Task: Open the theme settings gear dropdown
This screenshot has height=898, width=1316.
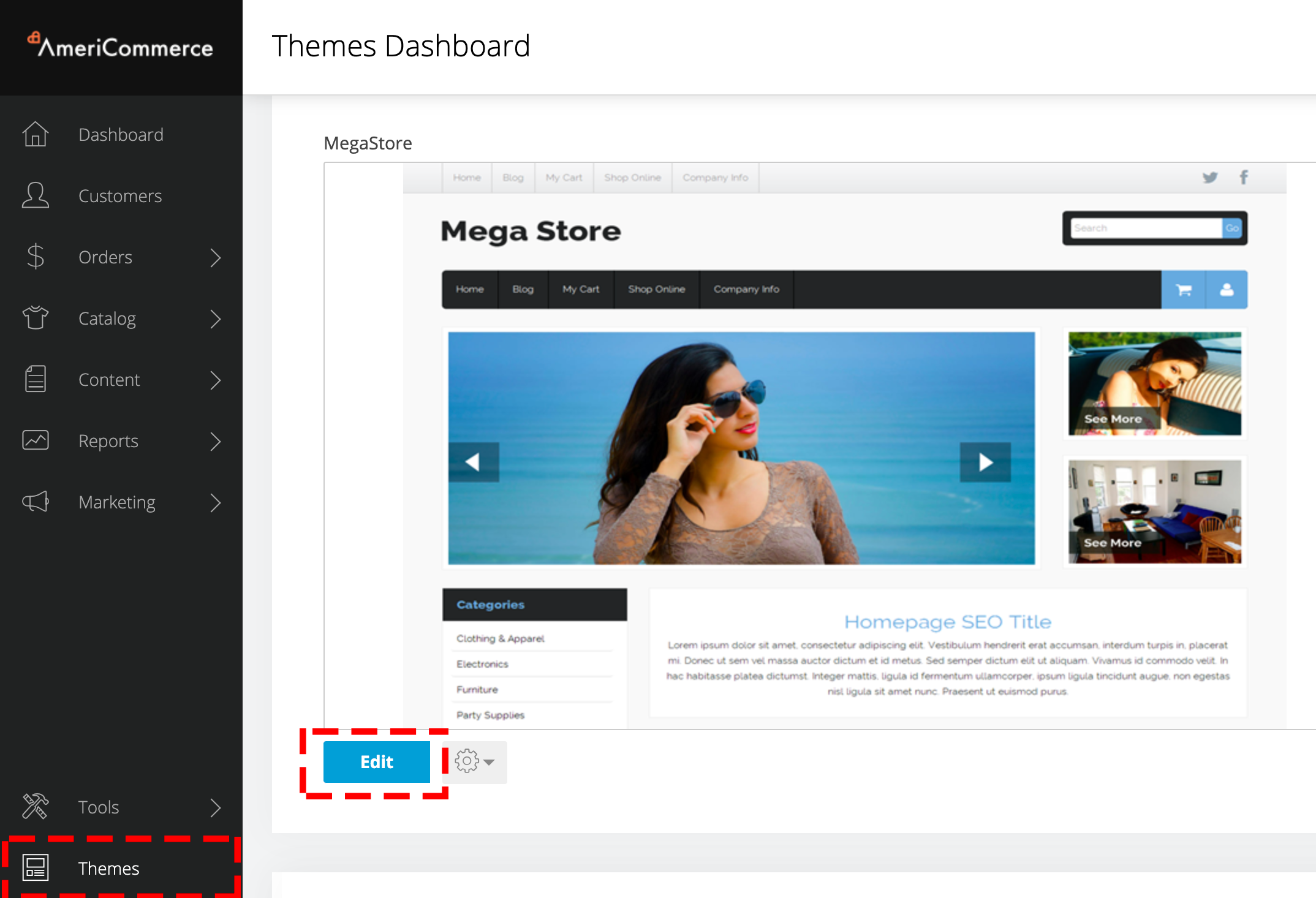Action: (475, 762)
